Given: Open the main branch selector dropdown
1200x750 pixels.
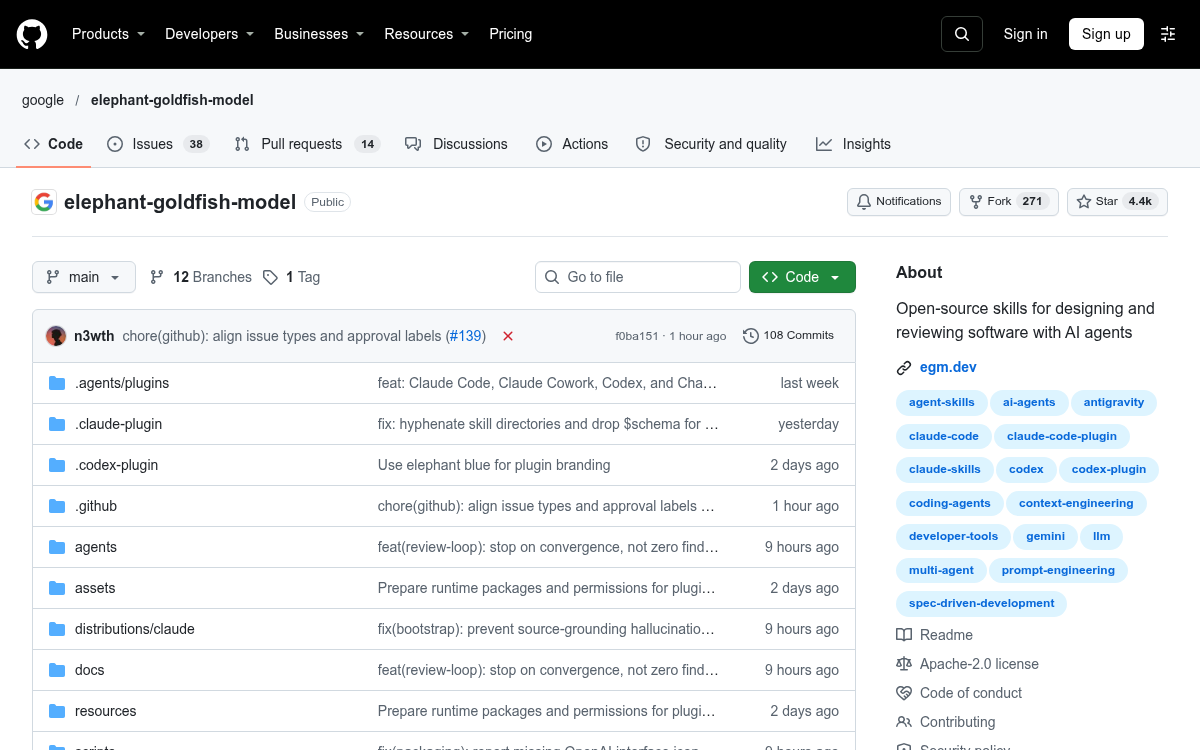Looking at the screenshot, I should (x=84, y=277).
